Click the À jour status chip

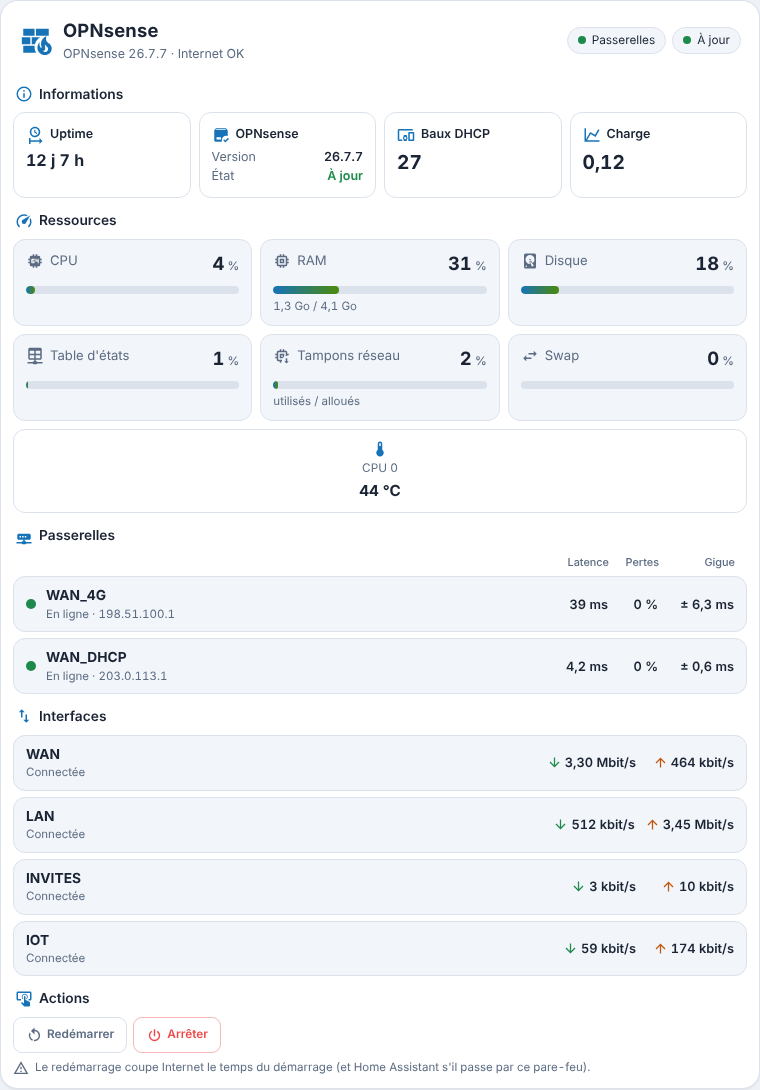tap(706, 40)
